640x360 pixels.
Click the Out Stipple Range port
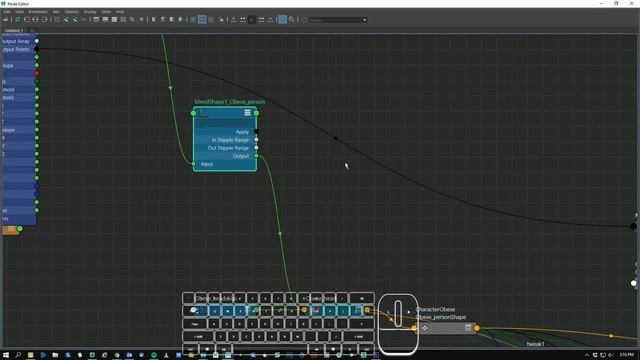point(256,148)
